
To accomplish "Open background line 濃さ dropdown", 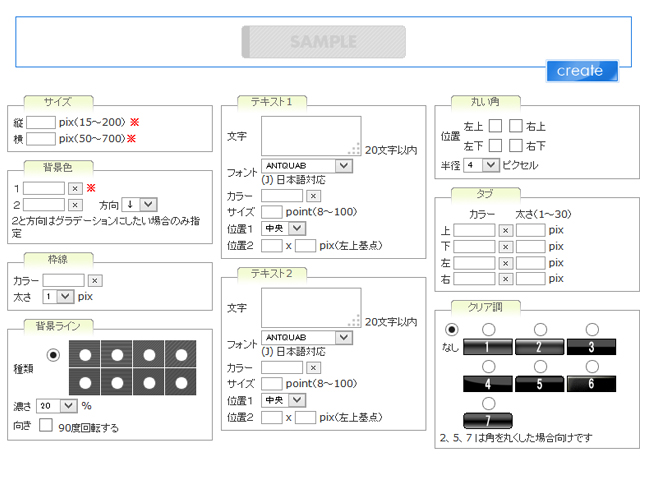I will pos(57,406).
